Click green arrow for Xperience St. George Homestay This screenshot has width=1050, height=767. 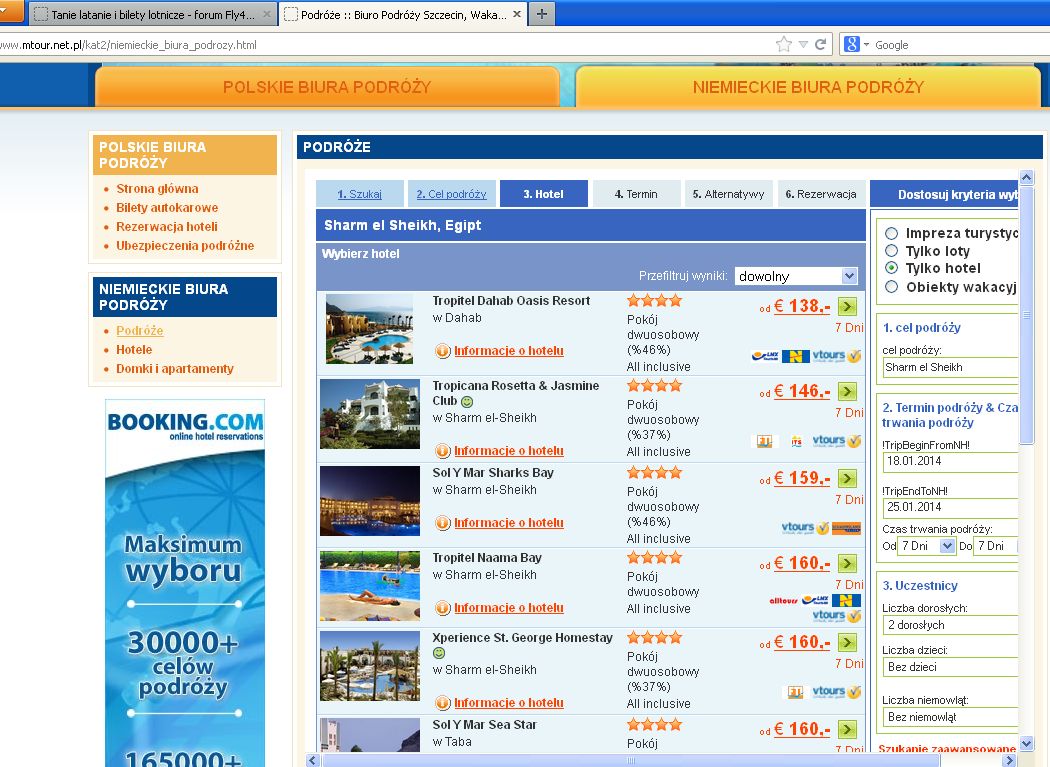847,643
